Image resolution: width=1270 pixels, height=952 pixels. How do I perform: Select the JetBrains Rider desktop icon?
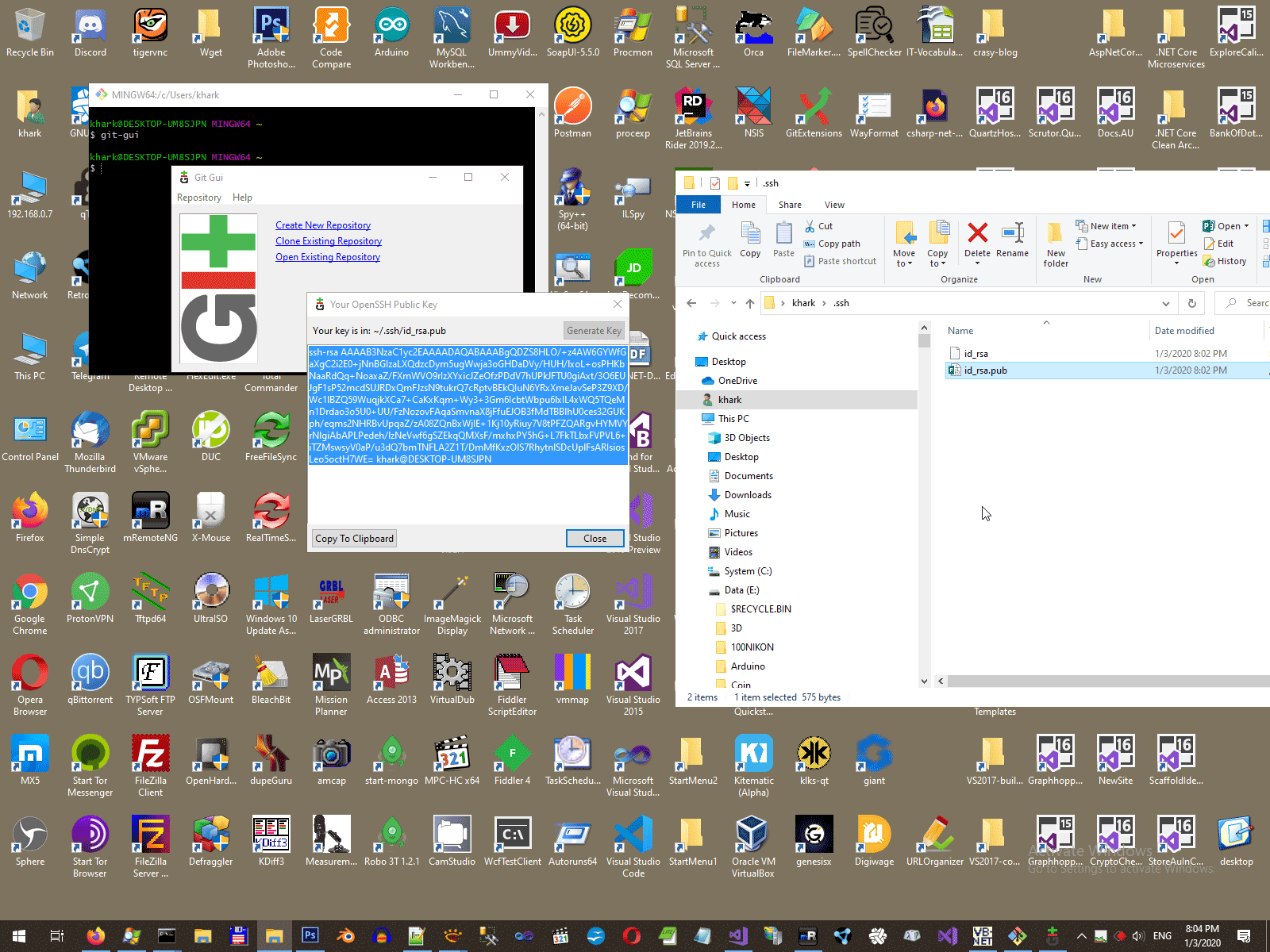coord(693,118)
